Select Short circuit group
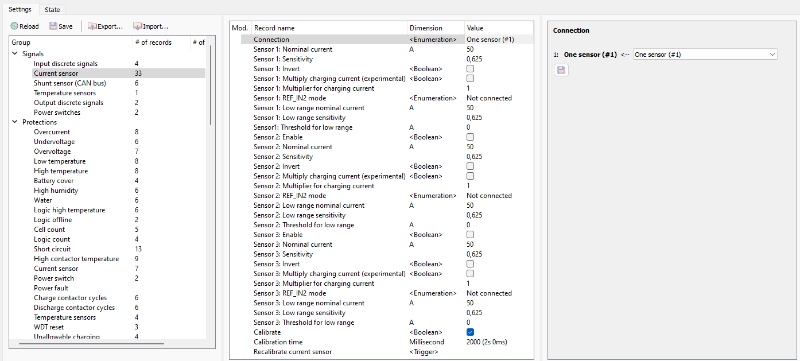 point(53,249)
